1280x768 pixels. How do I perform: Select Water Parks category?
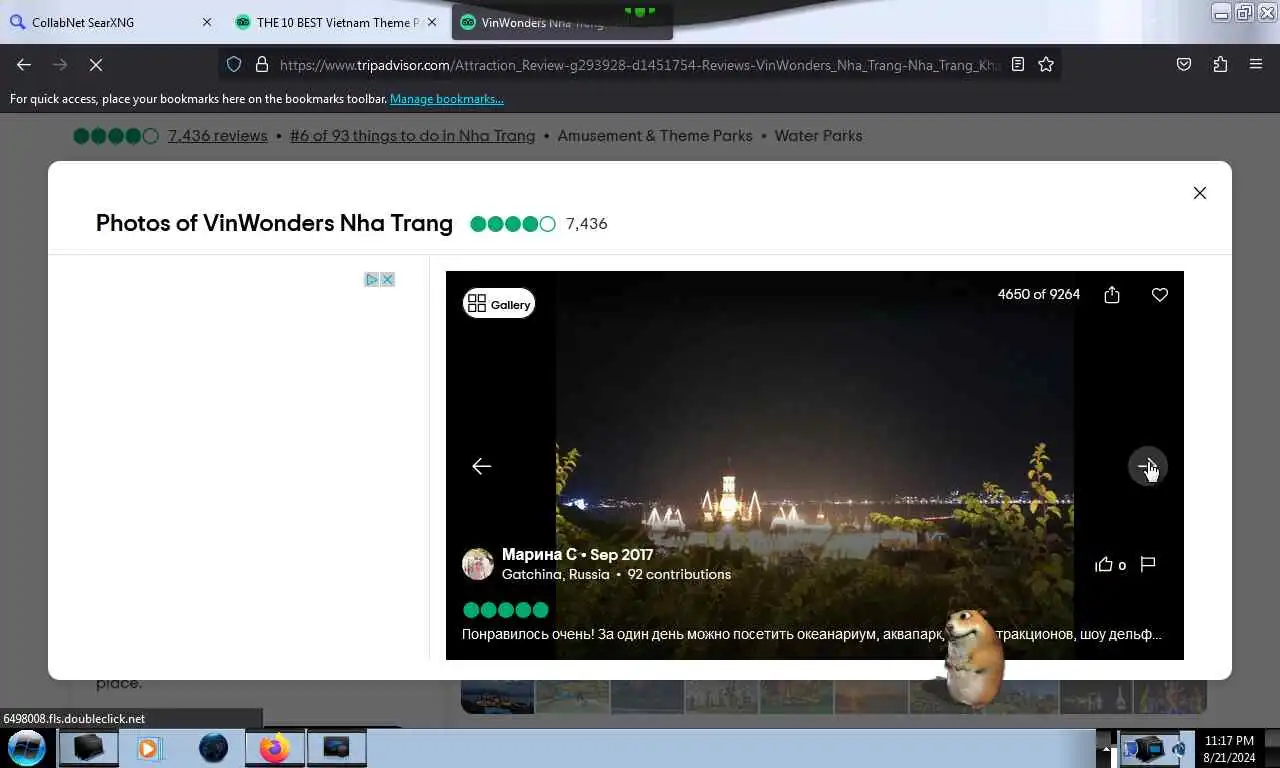[x=818, y=136]
